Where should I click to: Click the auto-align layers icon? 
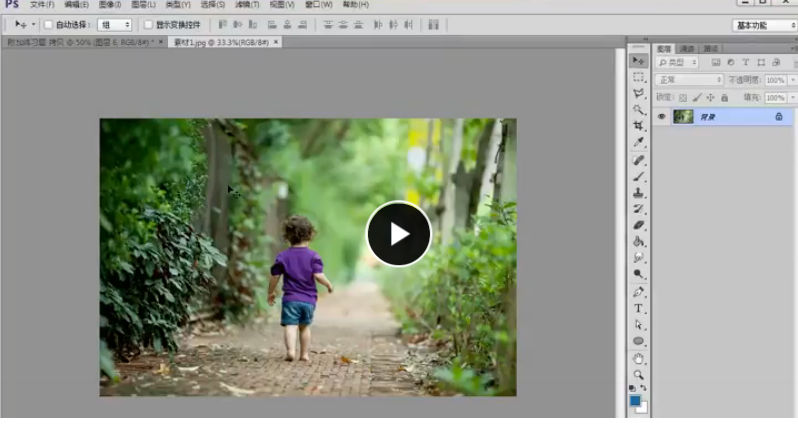click(434, 24)
